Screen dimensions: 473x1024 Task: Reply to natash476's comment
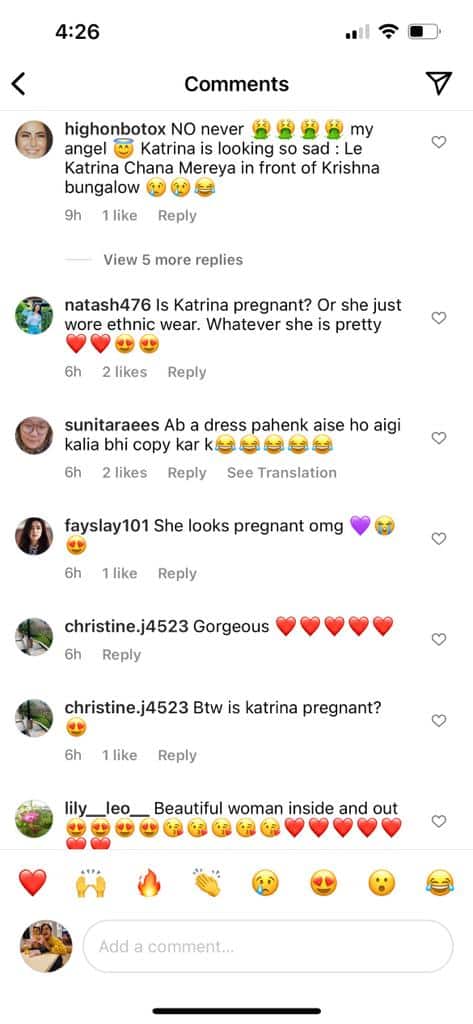tap(187, 372)
